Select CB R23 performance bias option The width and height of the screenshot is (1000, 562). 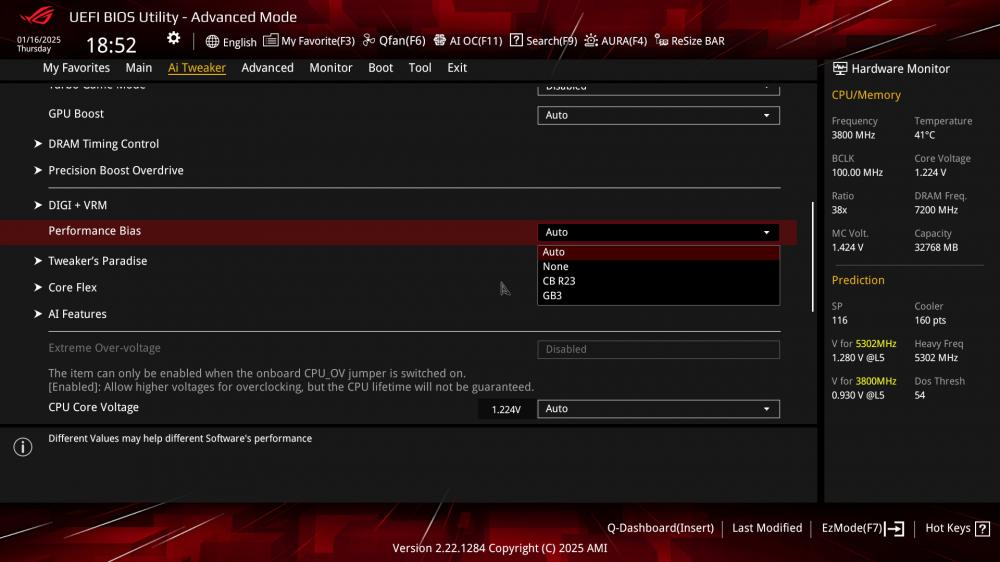click(658, 281)
